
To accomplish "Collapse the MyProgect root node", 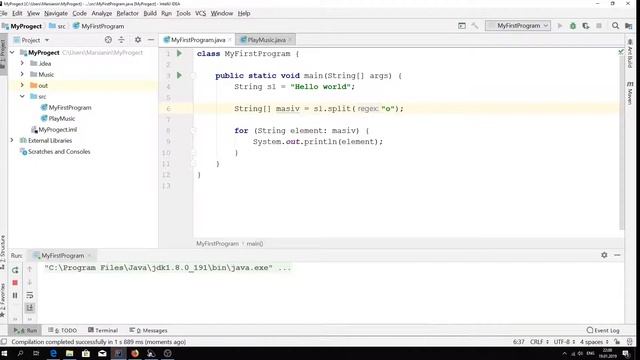I will (12, 52).
